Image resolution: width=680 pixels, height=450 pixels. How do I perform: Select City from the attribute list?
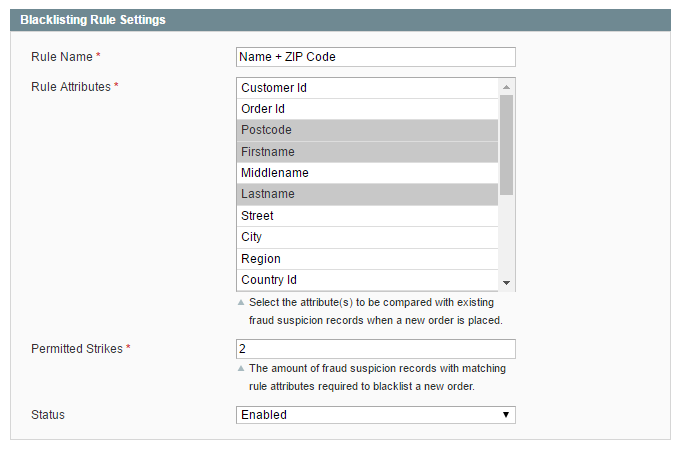click(x=367, y=237)
